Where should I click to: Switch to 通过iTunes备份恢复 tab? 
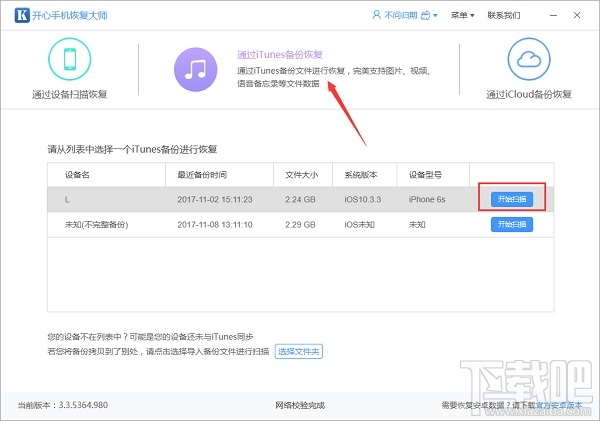(x=280, y=55)
